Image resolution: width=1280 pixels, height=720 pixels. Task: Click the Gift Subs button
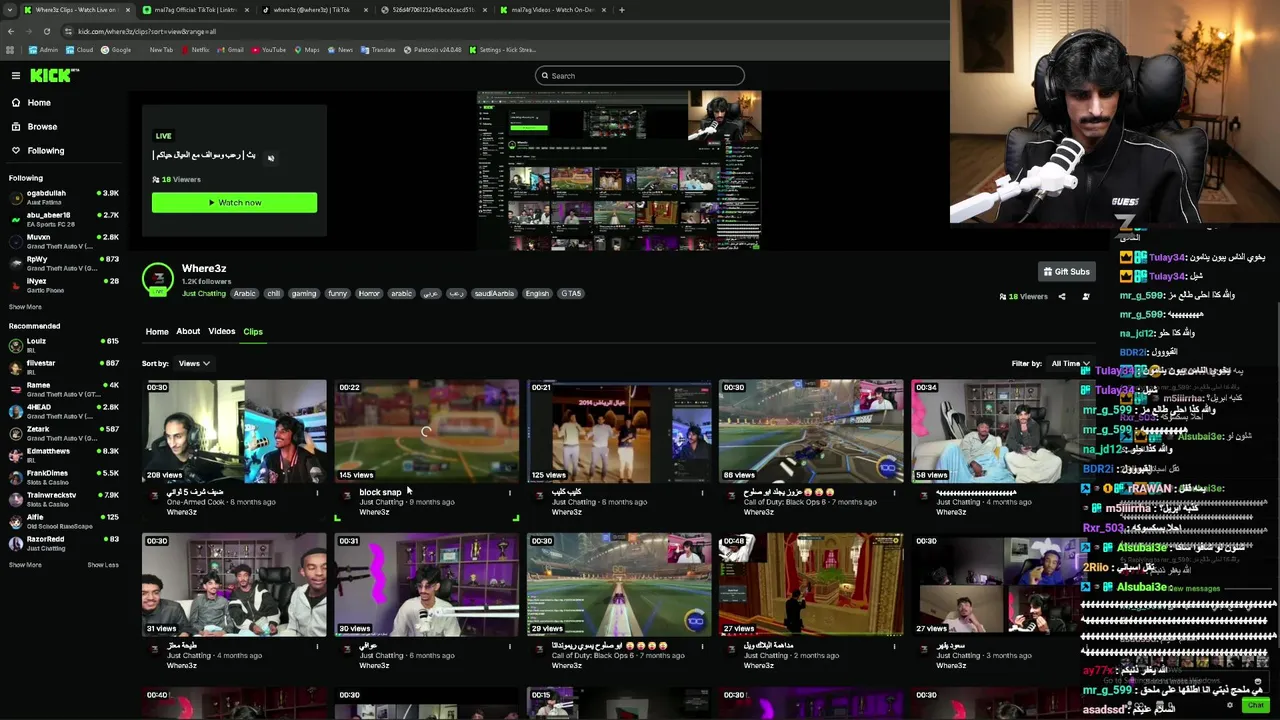[1066, 272]
